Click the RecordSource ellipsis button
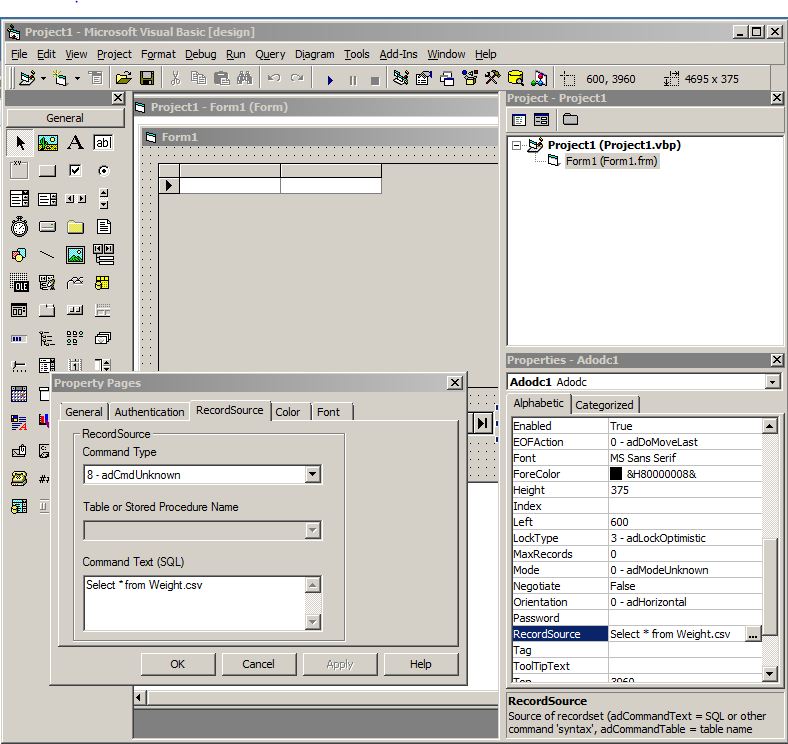788x744 pixels. 752,634
